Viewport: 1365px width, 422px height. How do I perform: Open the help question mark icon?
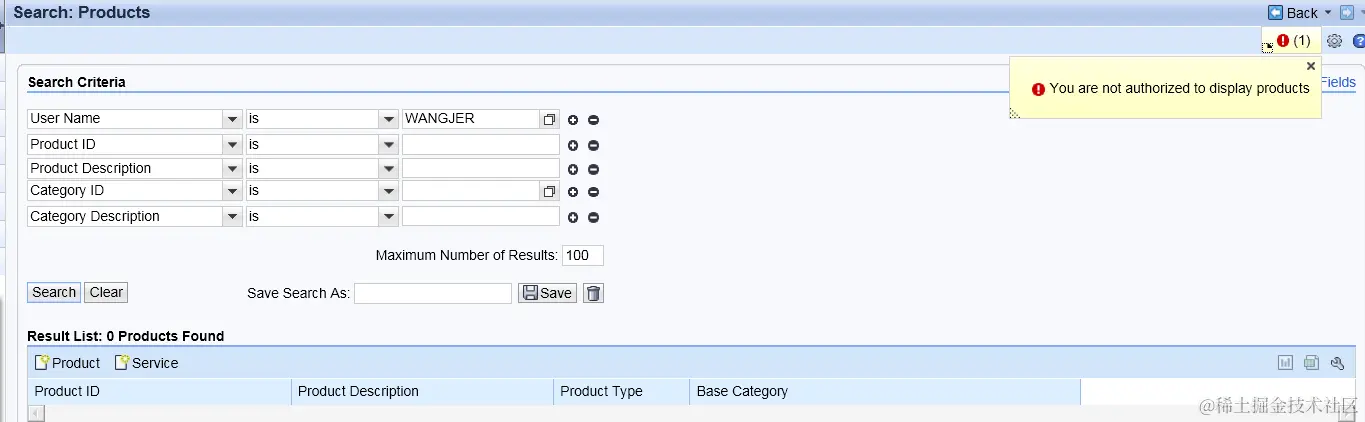pyautogui.click(x=1358, y=41)
